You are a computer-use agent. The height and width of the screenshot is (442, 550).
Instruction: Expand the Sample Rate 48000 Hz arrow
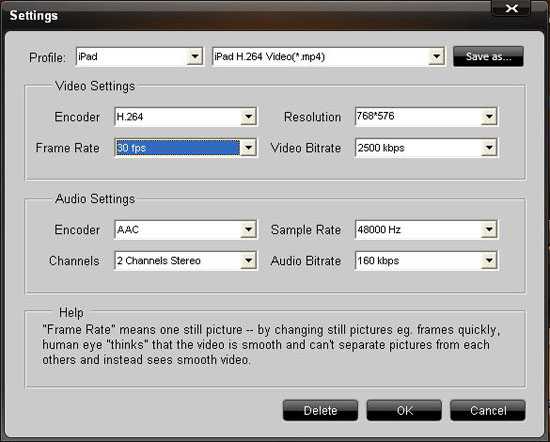click(x=489, y=230)
